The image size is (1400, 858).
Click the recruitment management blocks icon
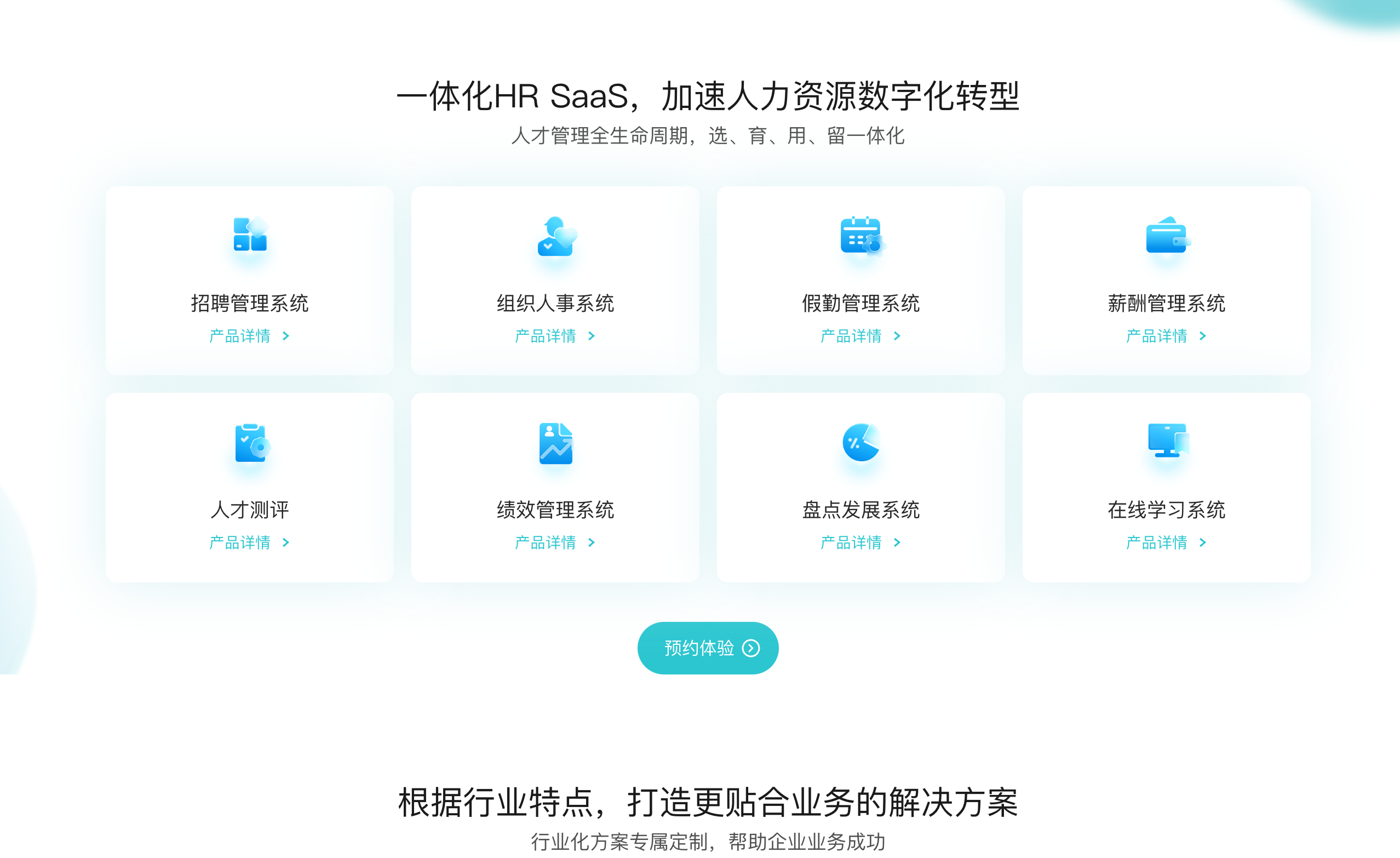tap(250, 234)
